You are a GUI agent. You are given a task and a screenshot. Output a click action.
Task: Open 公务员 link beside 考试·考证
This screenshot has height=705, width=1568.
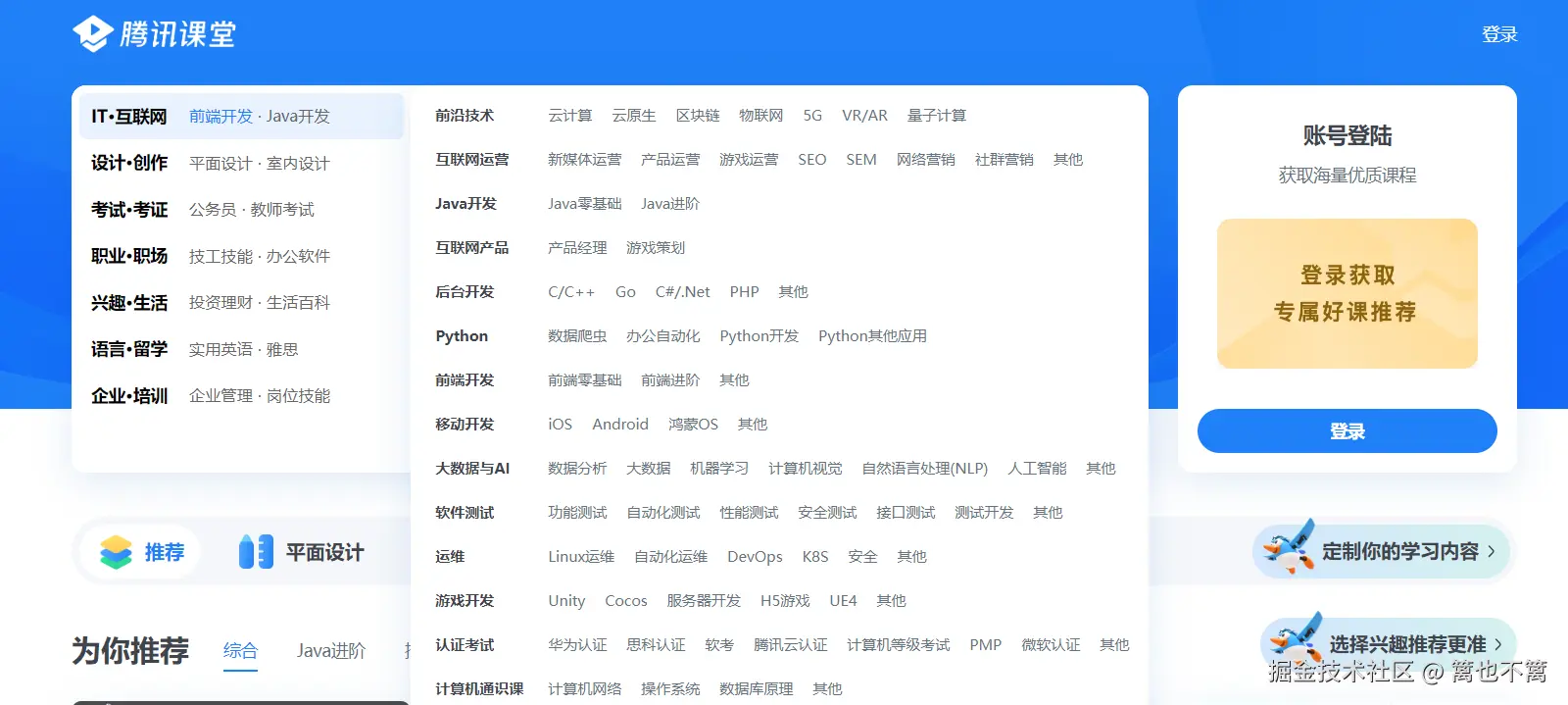pyautogui.click(x=213, y=210)
